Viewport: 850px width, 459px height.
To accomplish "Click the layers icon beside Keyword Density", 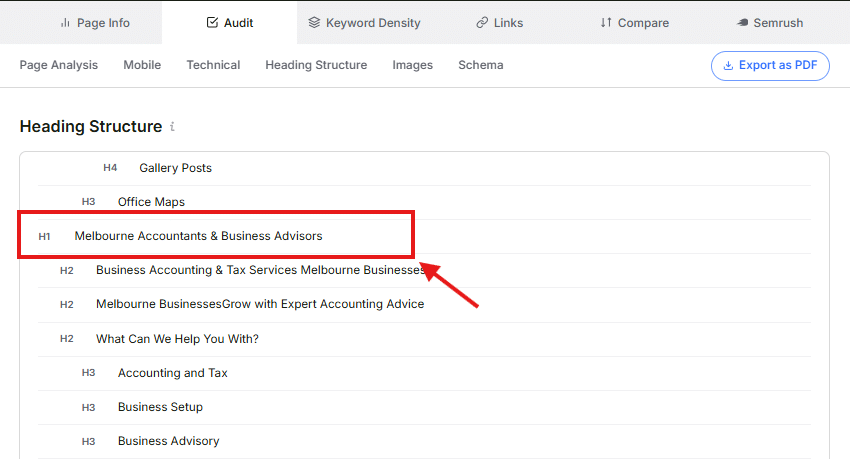I will [314, 22].
